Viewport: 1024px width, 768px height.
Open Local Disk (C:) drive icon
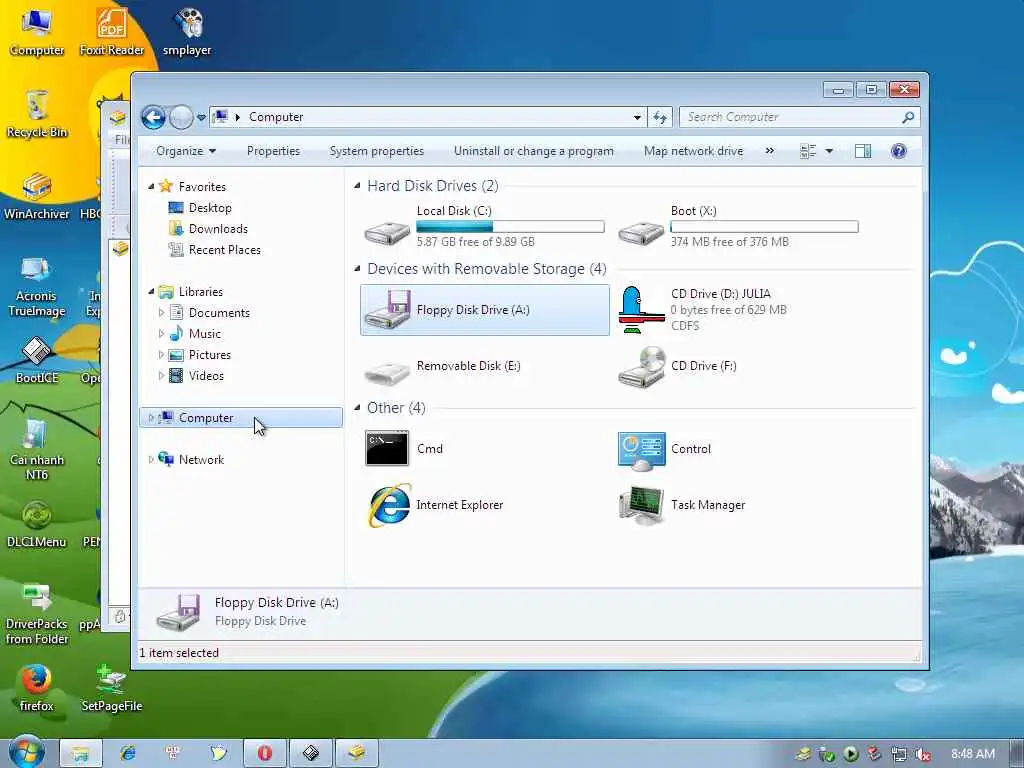click(x=387, y=232)
